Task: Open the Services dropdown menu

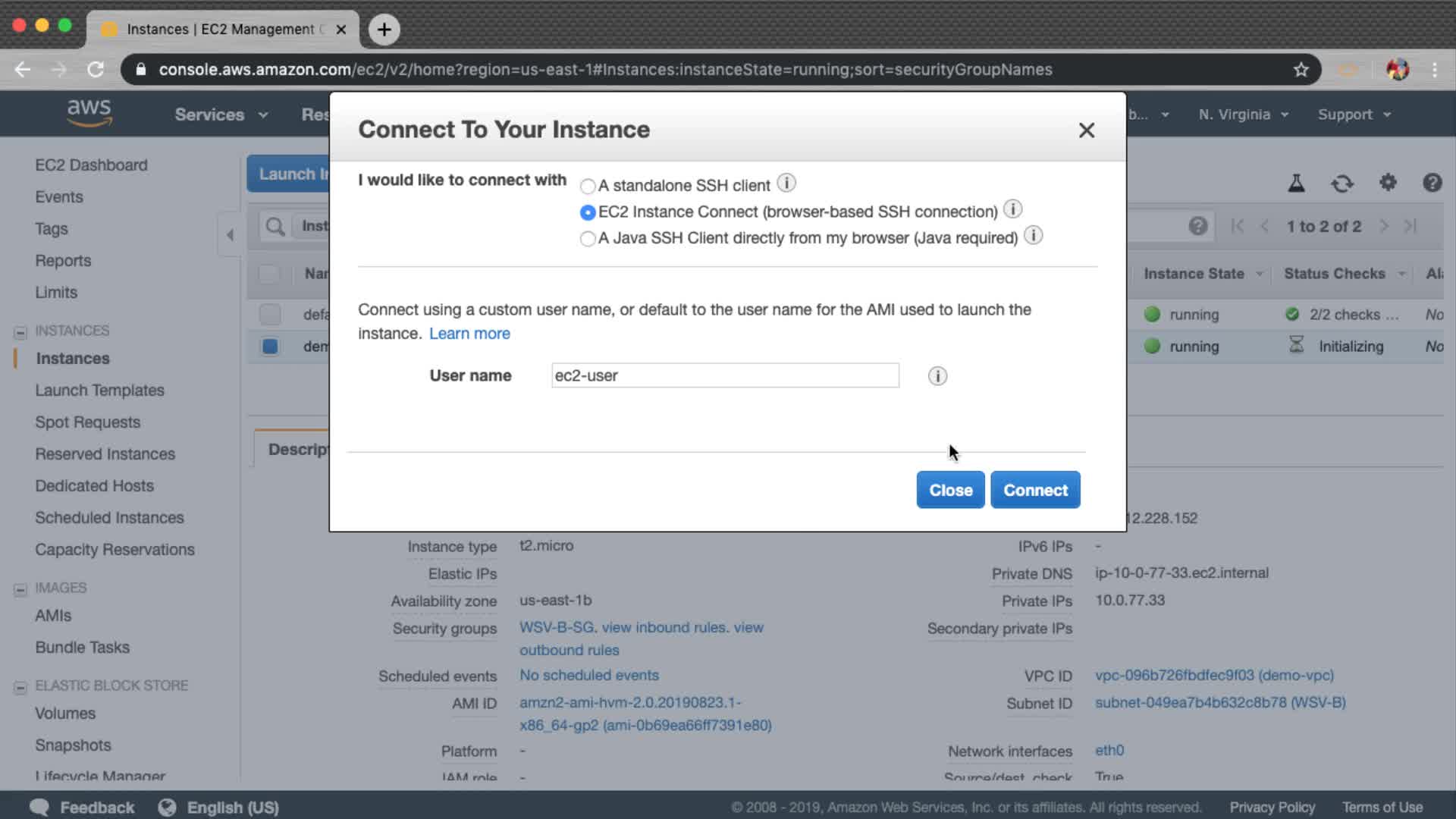Action: pos(221,115)
